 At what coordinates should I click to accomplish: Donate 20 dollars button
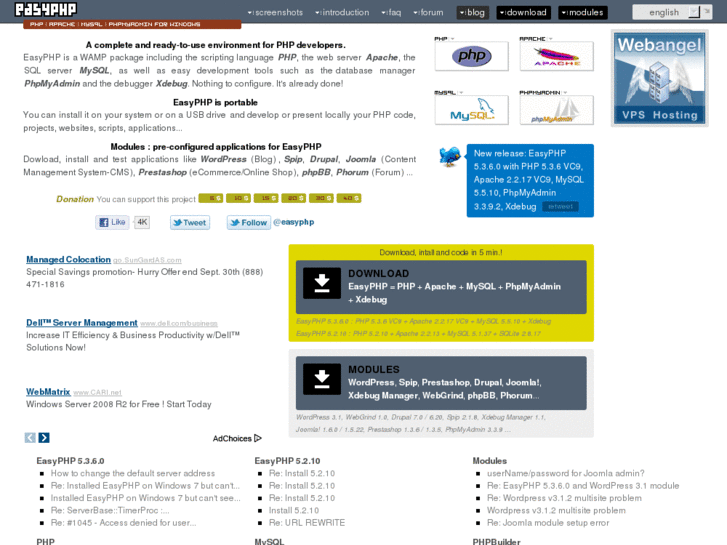pyautogui.click(x=293, y=198)
